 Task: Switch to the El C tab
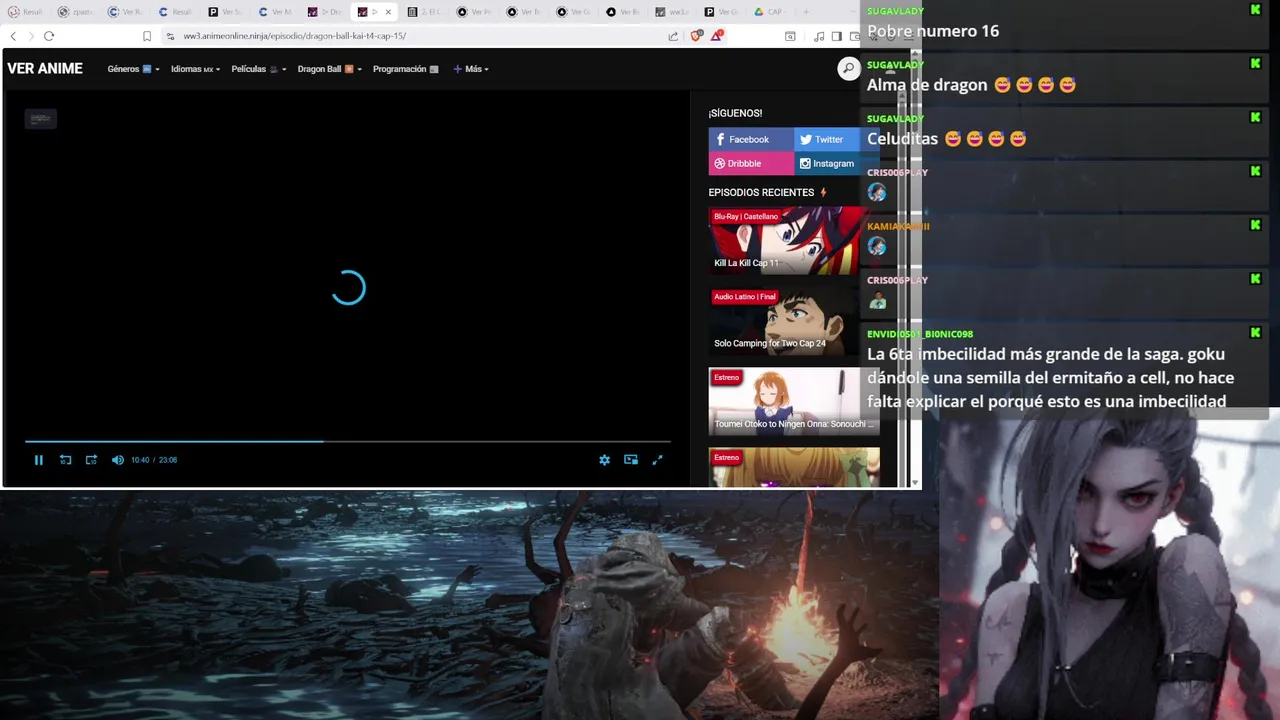(x=424, y=12)
